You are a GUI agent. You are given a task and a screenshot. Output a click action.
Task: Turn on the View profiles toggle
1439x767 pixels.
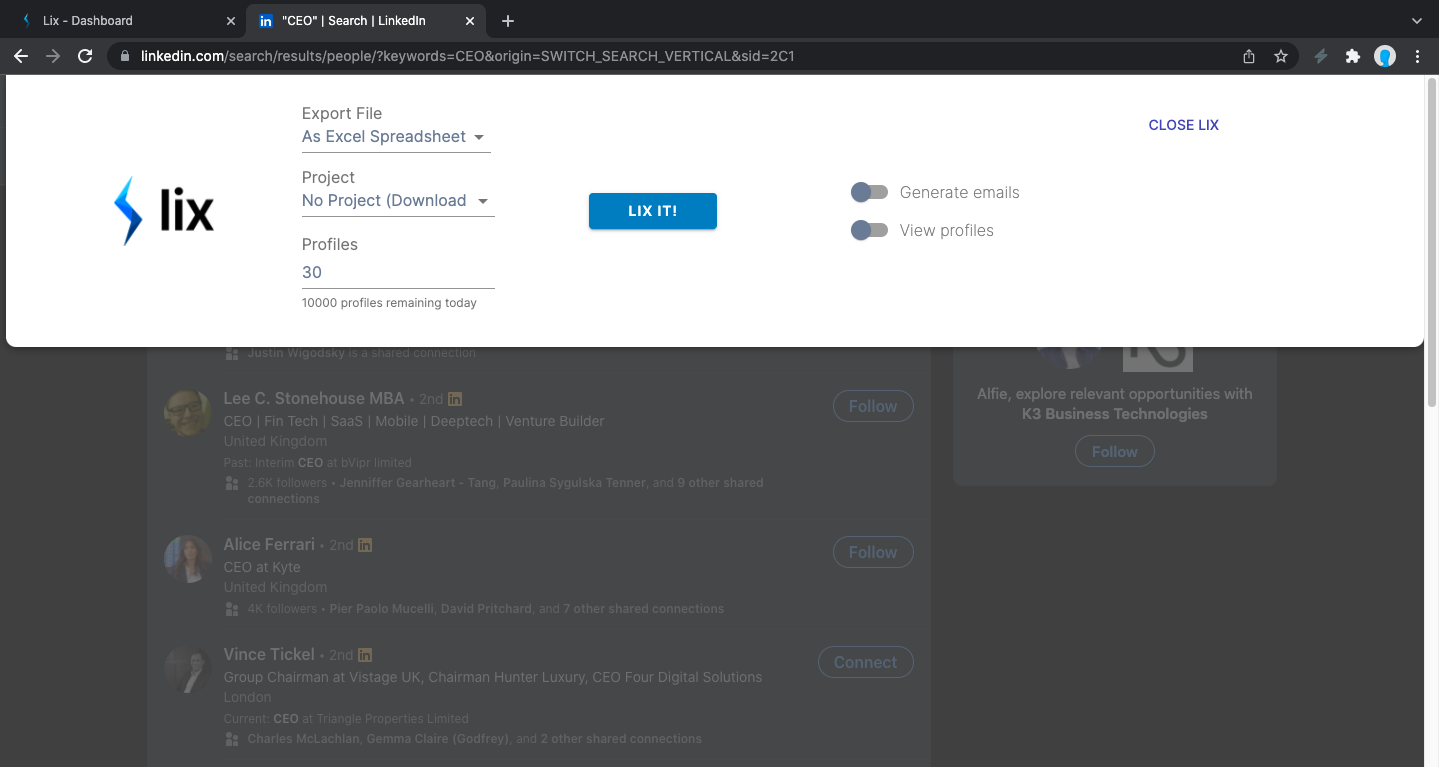(x=869, y=230)
